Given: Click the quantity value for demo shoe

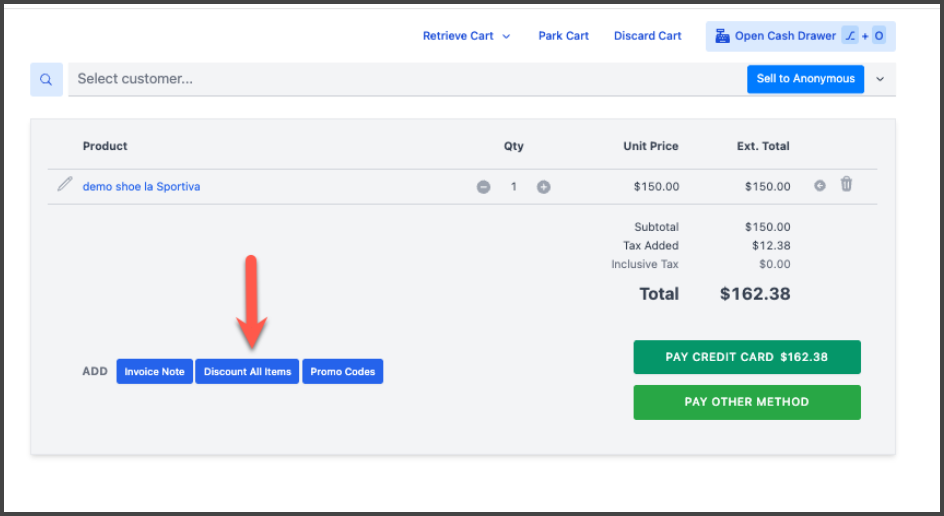Looking at the screenshot, I should [x=514, y=187].
